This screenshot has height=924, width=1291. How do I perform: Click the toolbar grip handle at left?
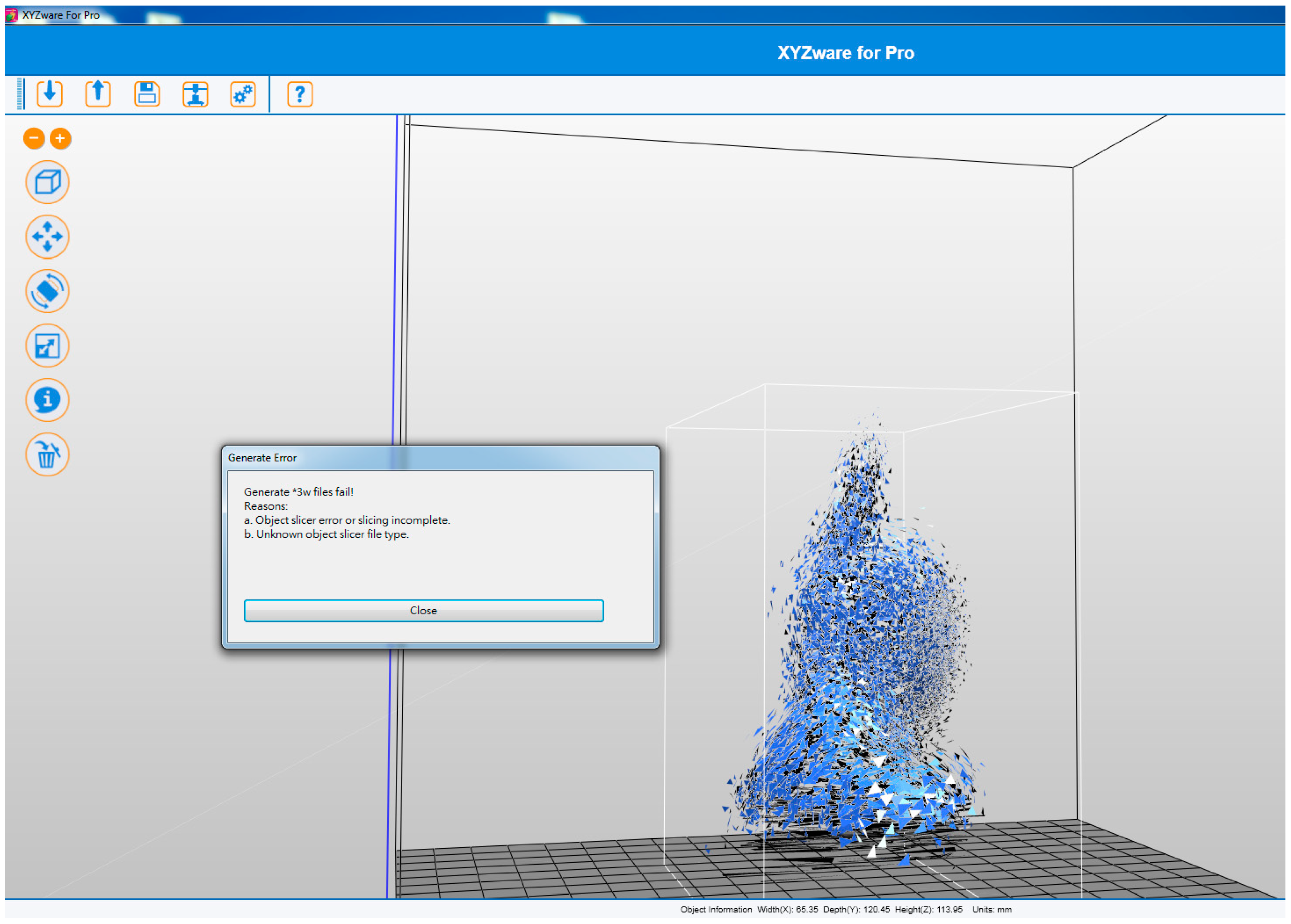click(20, 93)
